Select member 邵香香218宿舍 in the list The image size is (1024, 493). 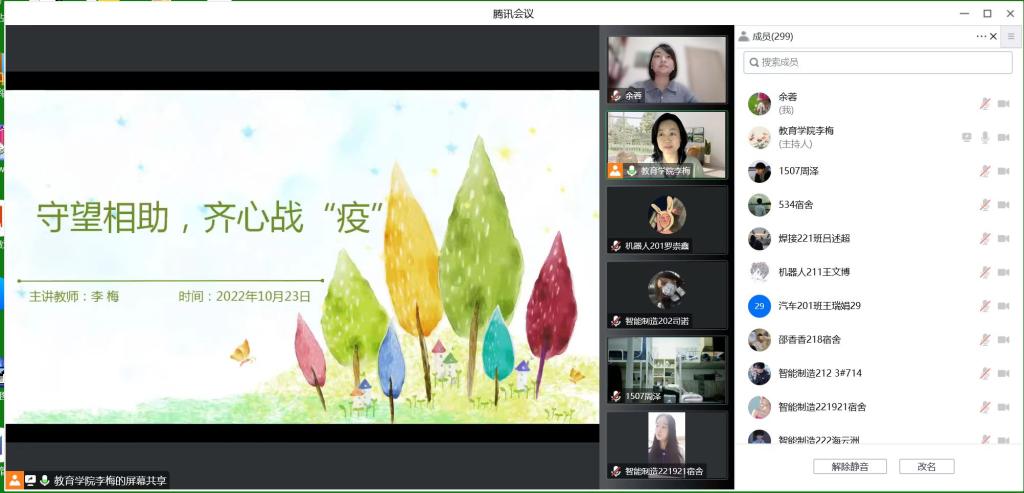(x=810, y=340)
